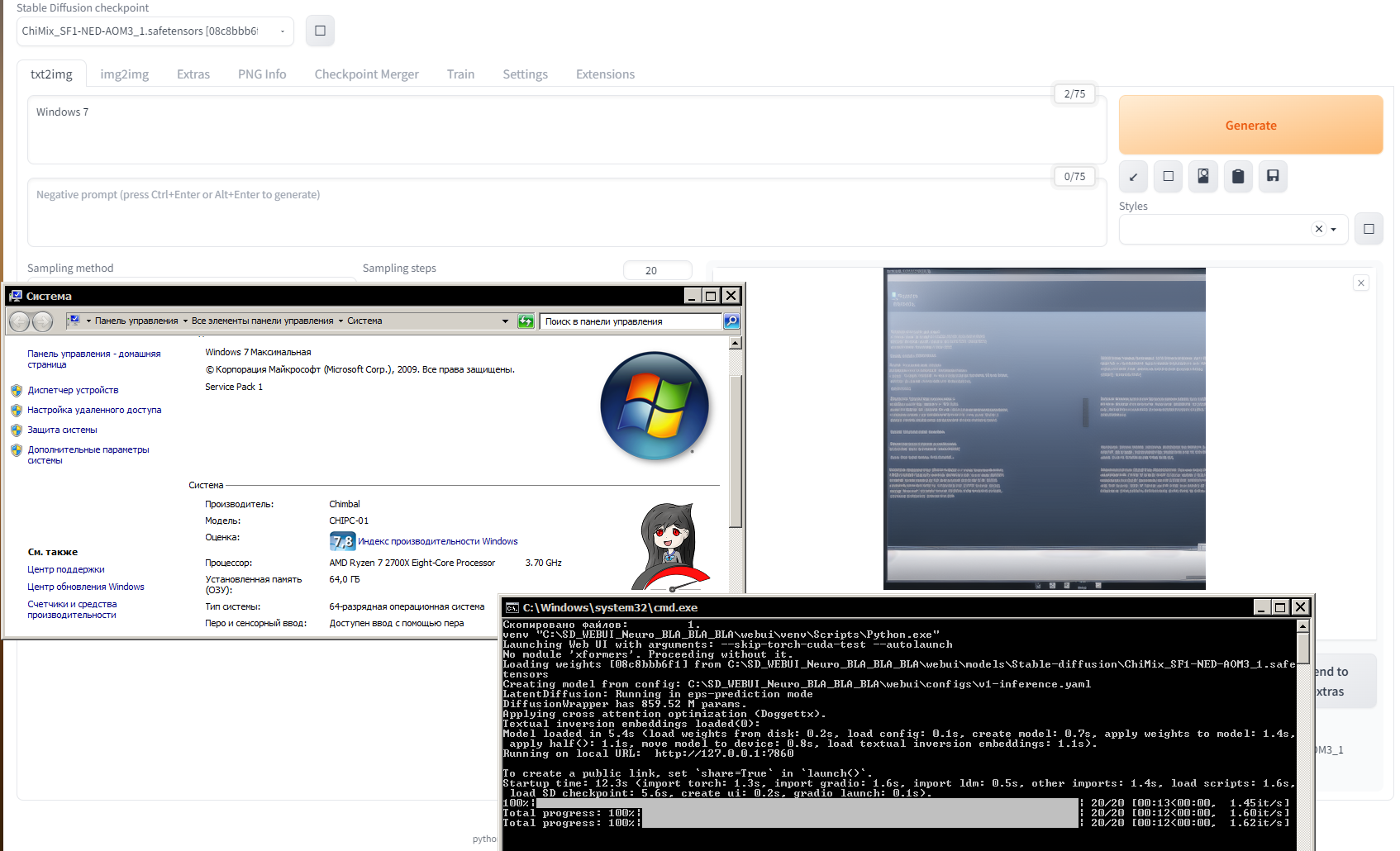This screenshot has width=1400, height=851.
Task: Open the arrow before Панель управления breadcrumb
Action: (x=88, y=321)
